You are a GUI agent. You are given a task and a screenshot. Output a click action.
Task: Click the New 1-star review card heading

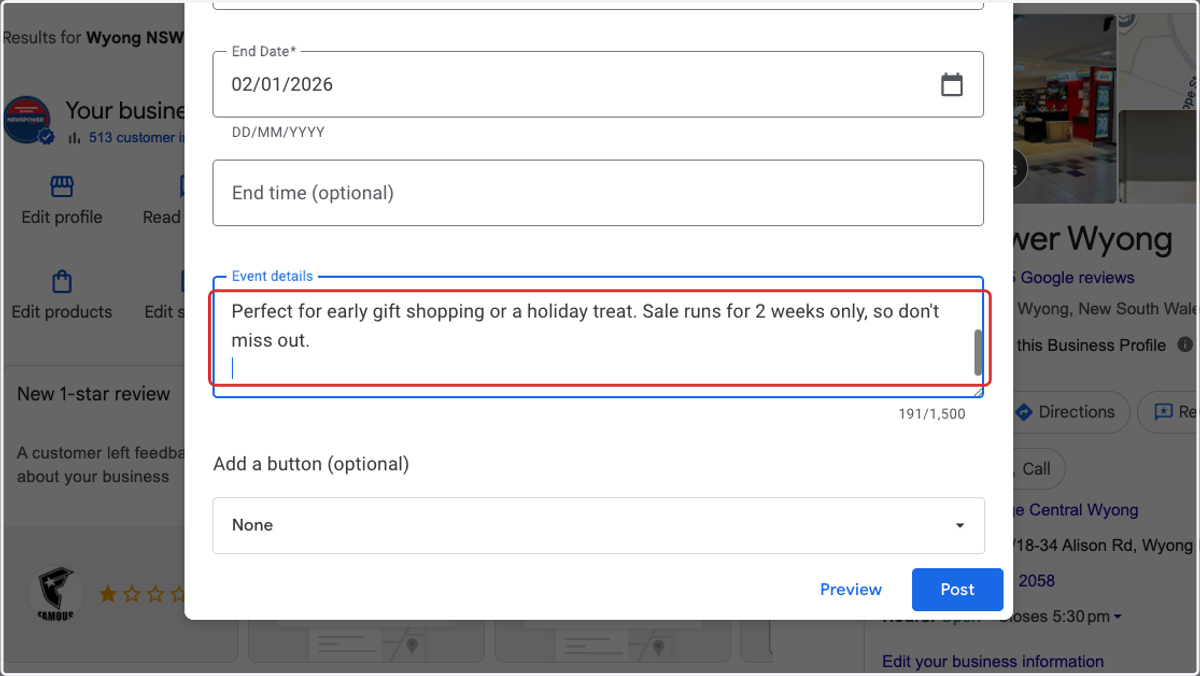(x=94, y=394)
